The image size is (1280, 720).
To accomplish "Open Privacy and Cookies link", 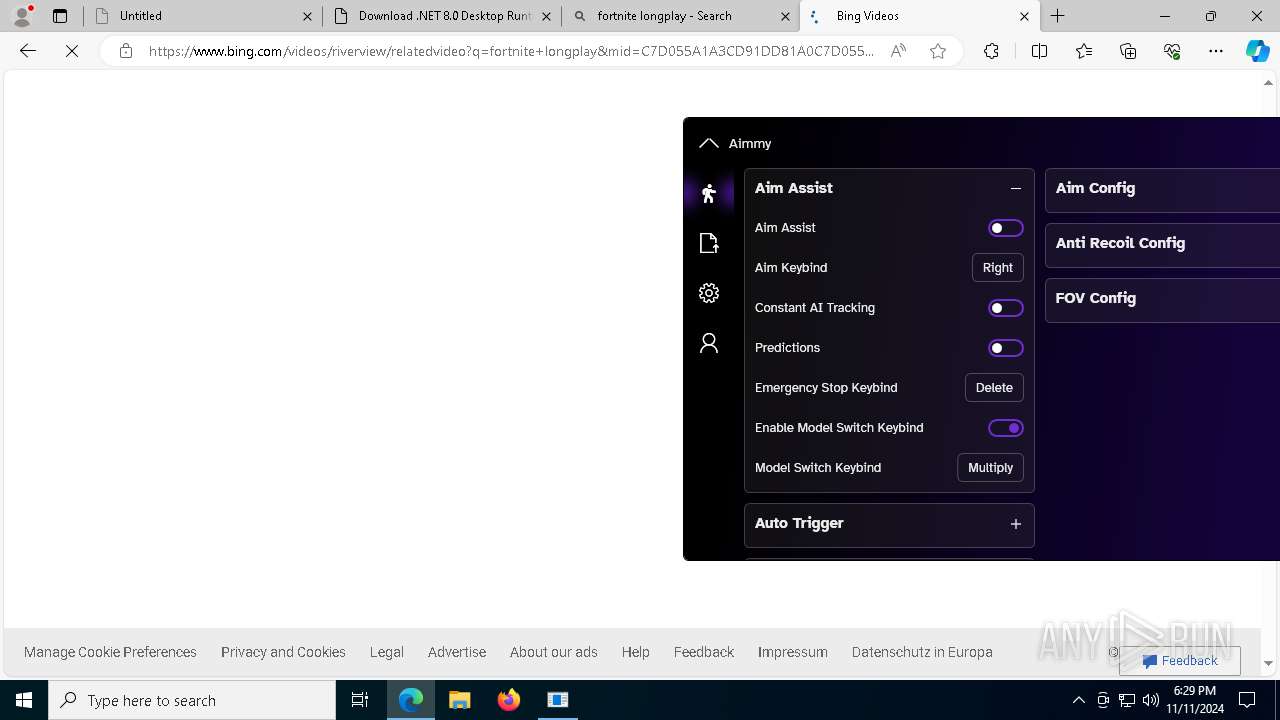I will click(283, 652).
